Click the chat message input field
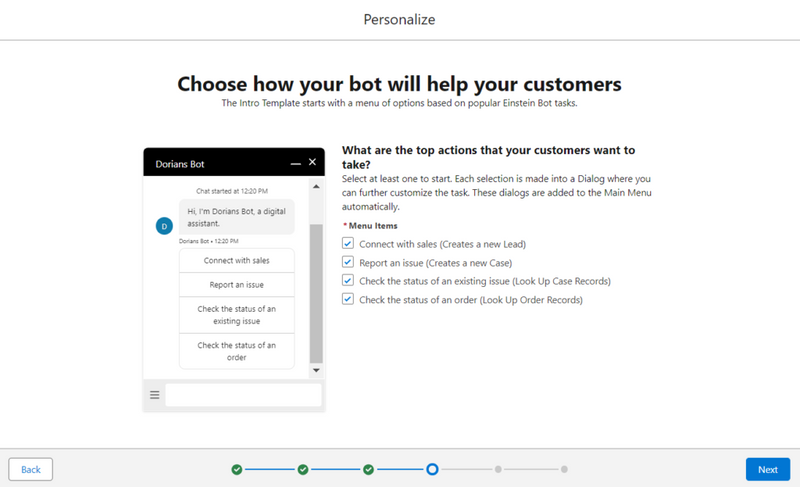The width and height of the screenshot is (800, 487). pos(243,395)
